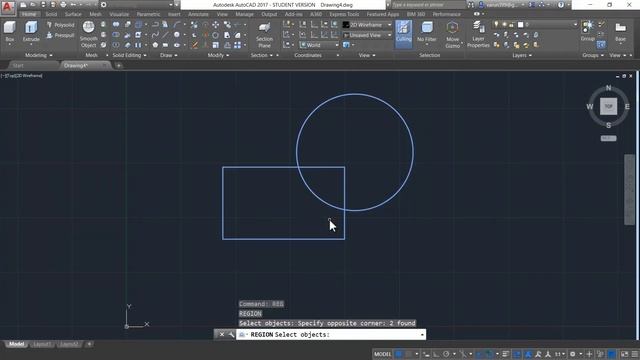The height and width of the screenshot is (360, 640).
Task: Toggle Clean Screen mode in status bar
Action: pos(624,354)
